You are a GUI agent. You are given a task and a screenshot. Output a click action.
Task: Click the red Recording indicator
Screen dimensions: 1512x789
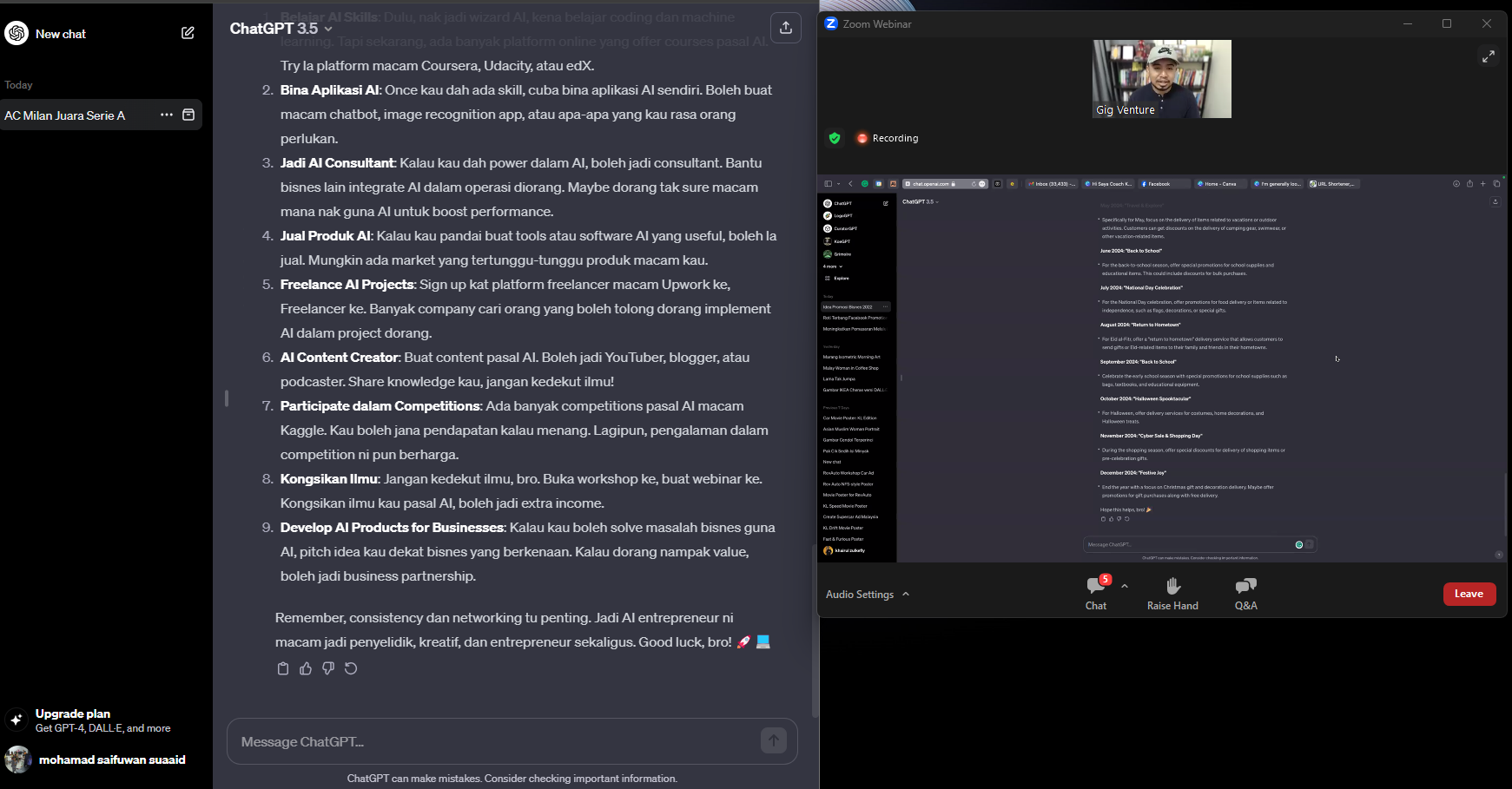point(887,138)
